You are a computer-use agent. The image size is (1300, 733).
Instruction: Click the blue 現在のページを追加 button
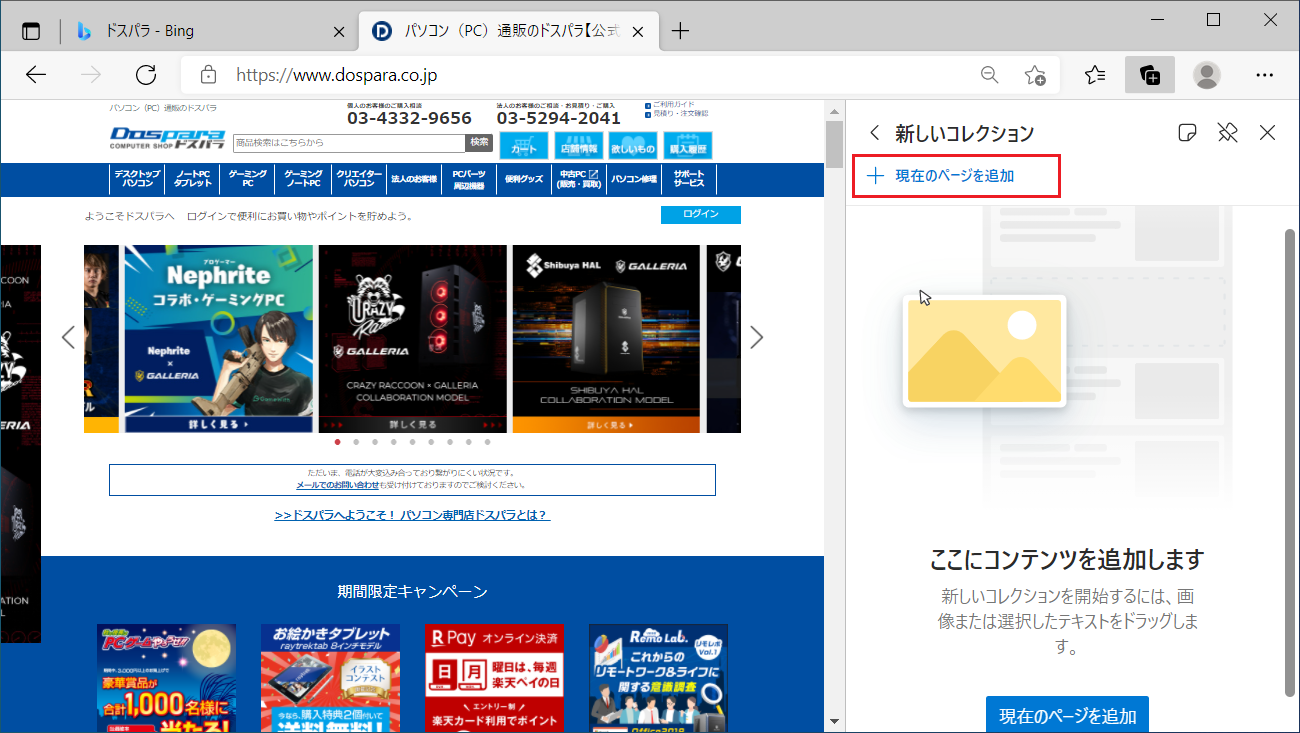click(1067, 715)
